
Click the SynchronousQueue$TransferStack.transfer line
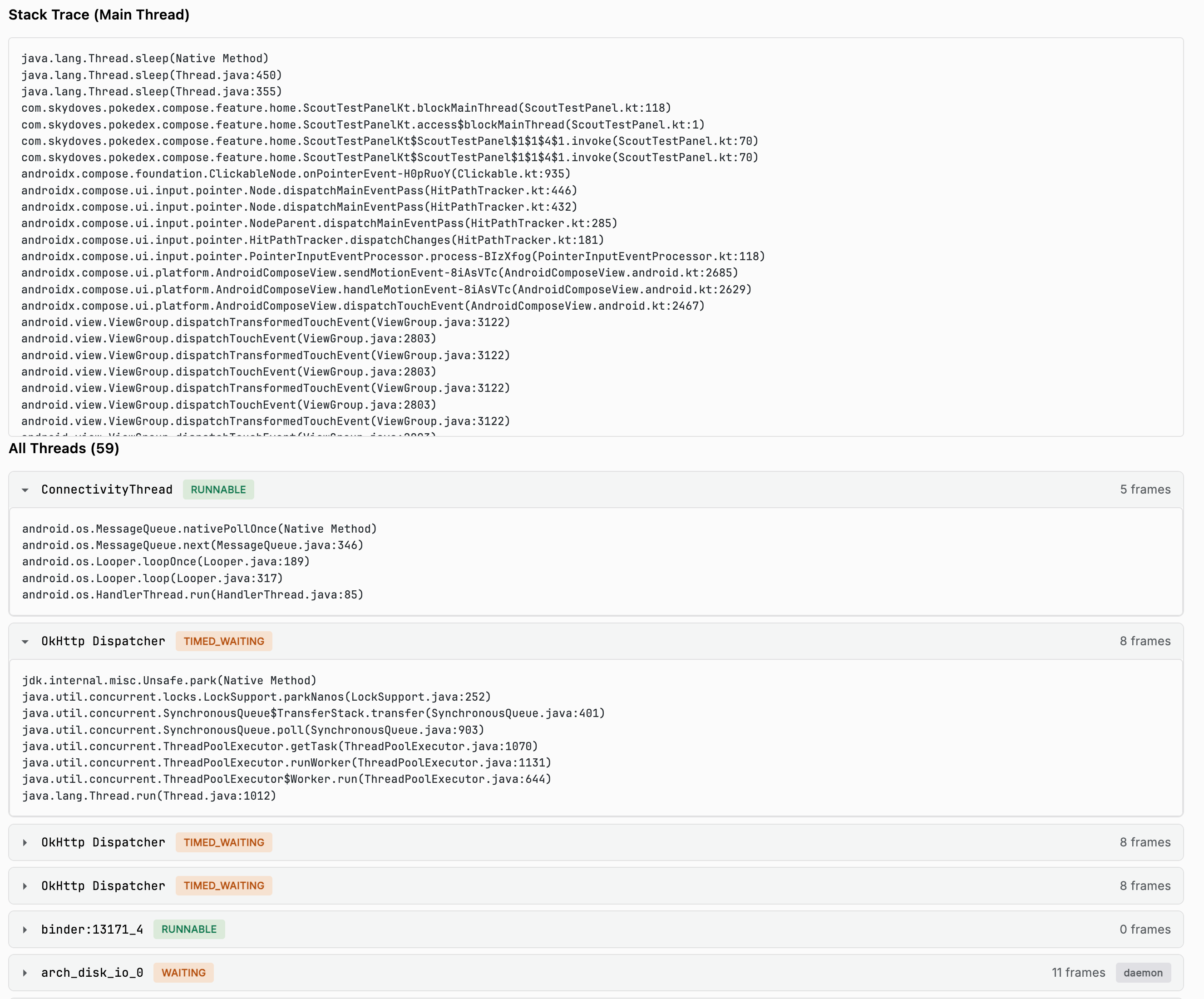314,714
